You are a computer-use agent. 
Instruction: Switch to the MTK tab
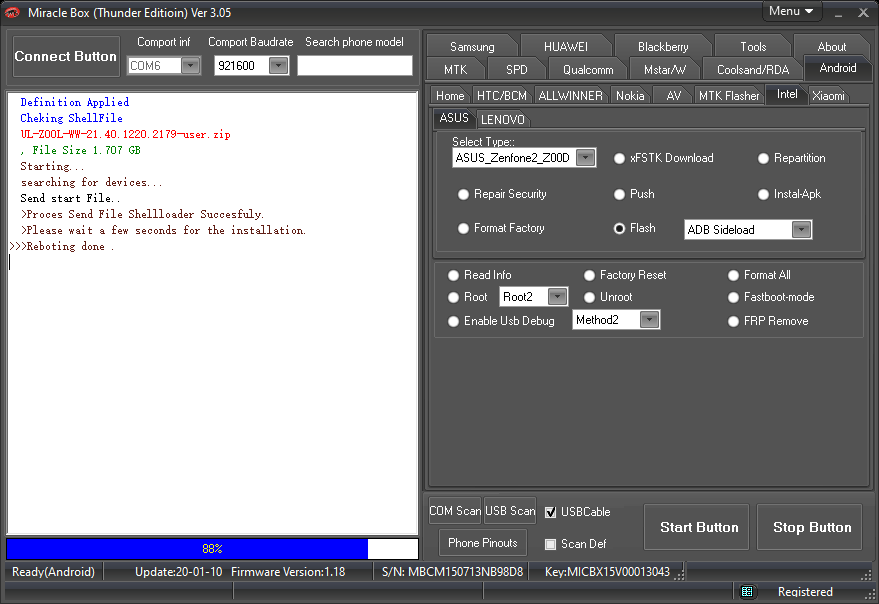455,70
